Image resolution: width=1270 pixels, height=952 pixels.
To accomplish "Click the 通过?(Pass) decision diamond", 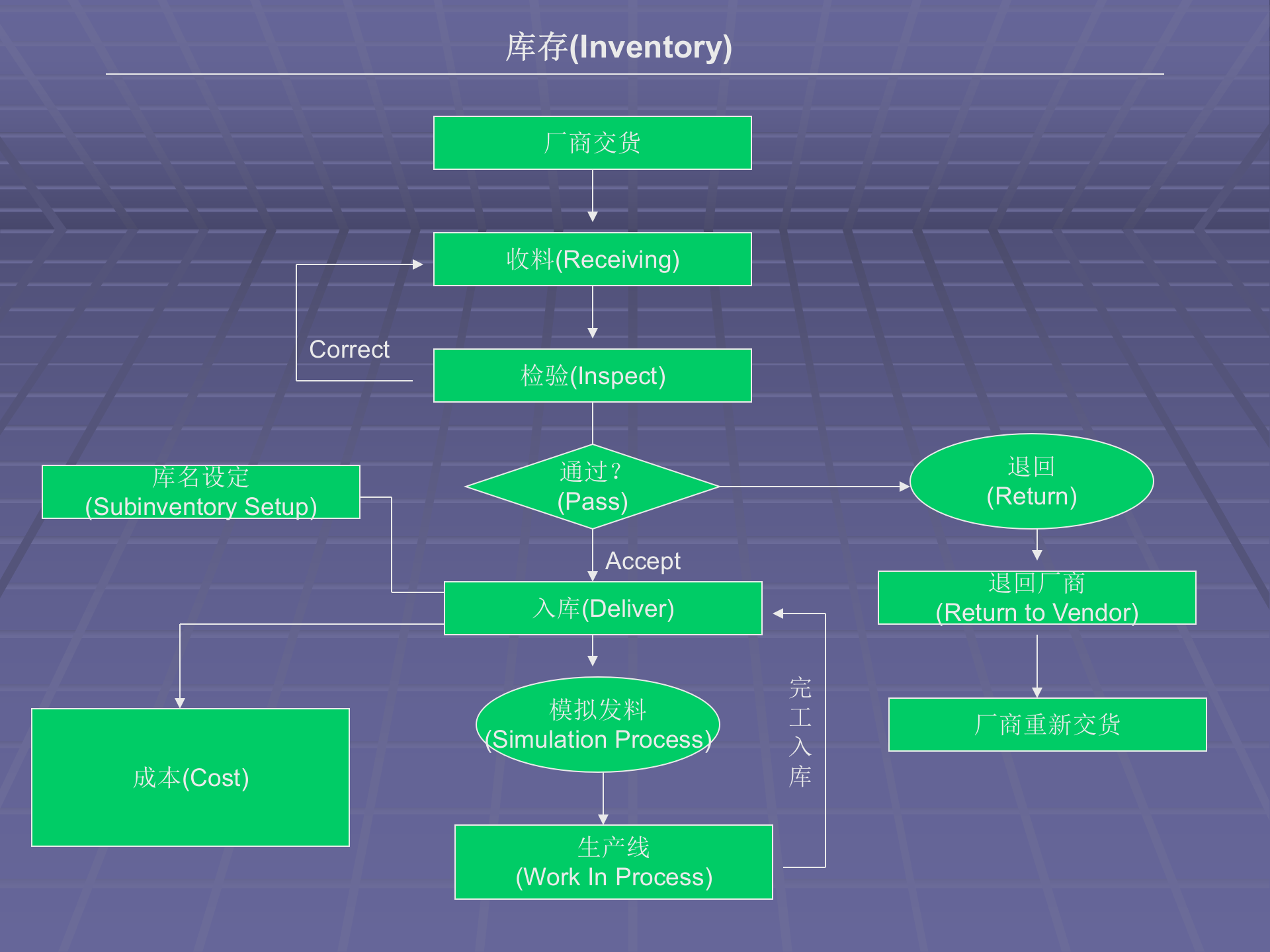I will coord(592,487).
